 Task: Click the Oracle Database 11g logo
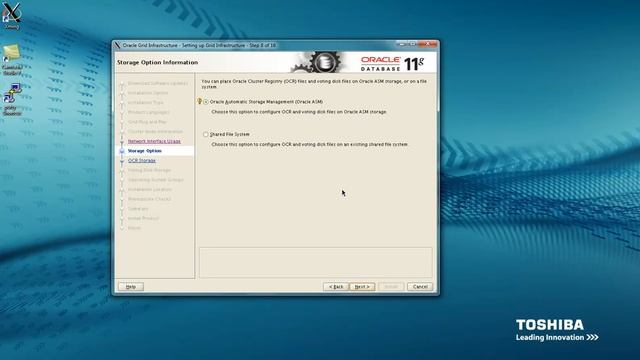pyautogui.click(x=392, y=64)
